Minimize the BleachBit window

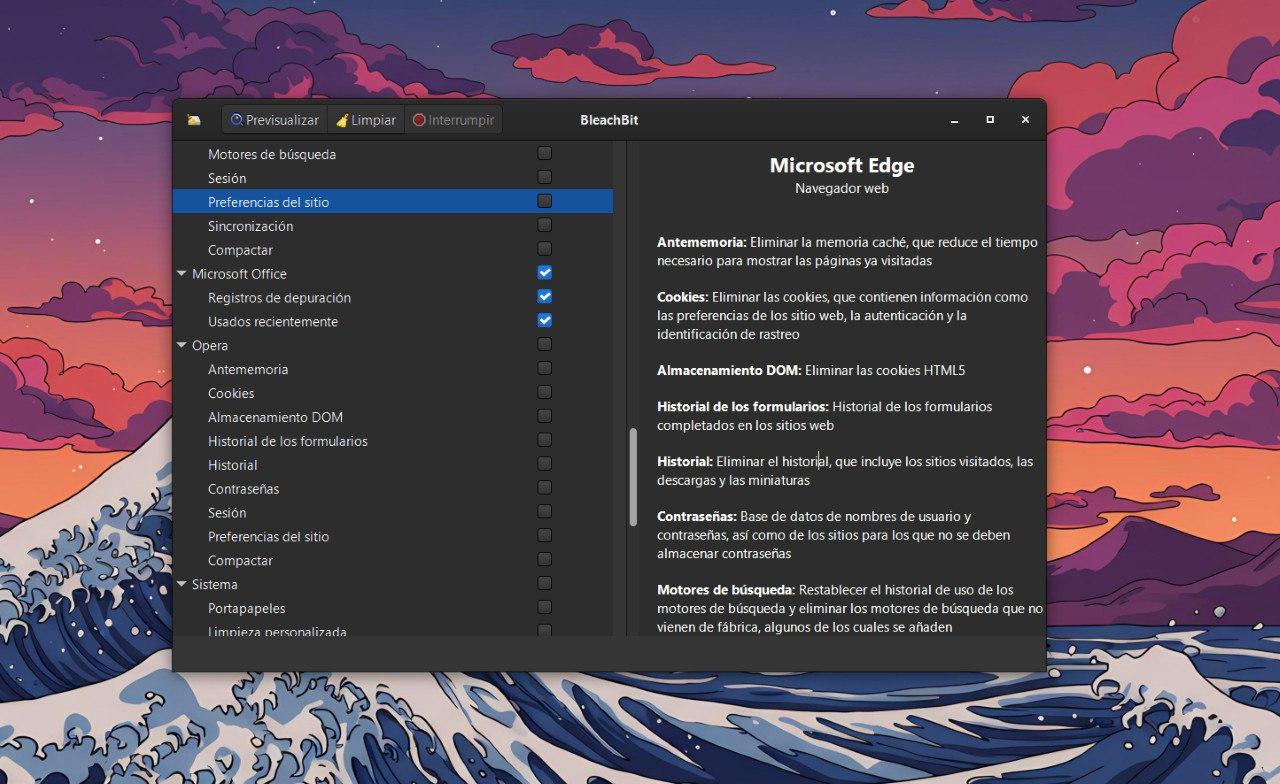tap(954, 120)
